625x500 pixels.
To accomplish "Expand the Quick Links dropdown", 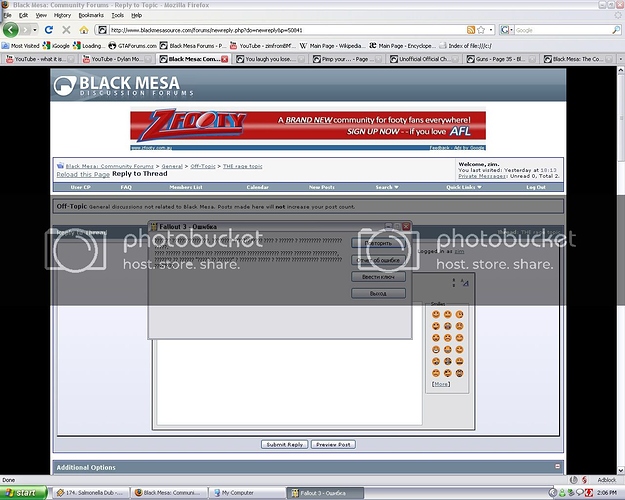I will (464, 187).
